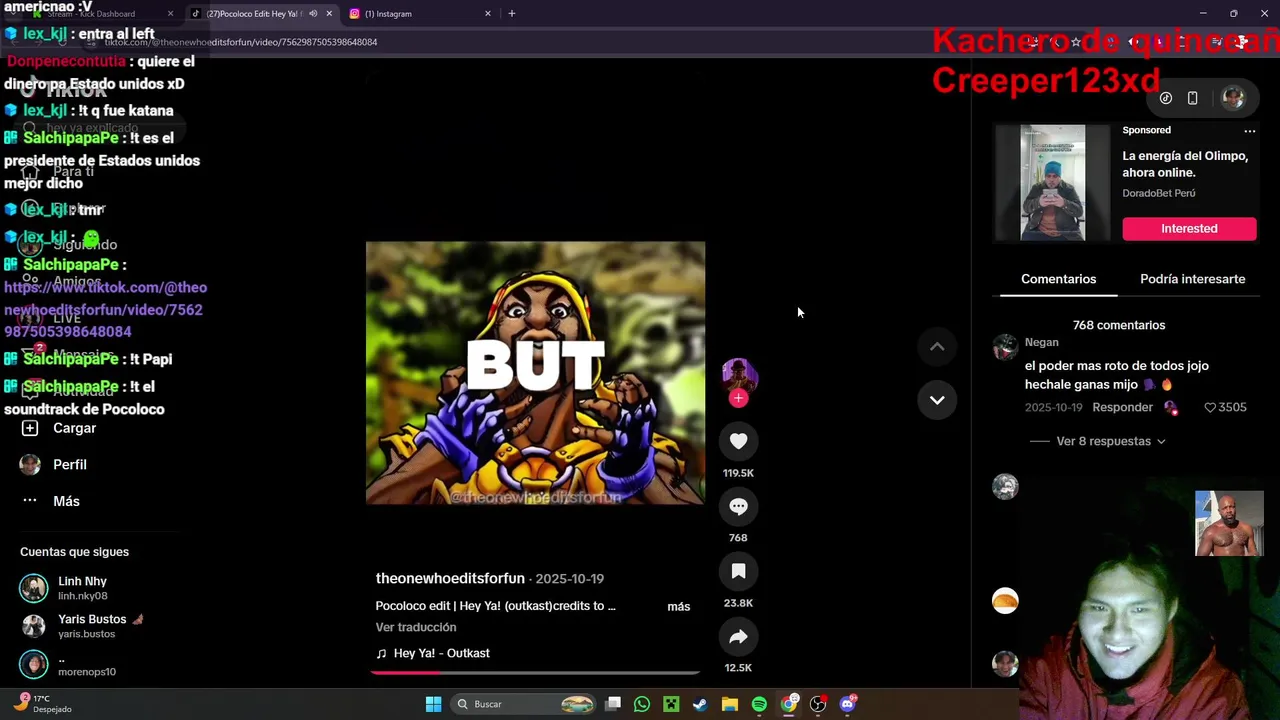Open the profile avatar menu at top right
The image size is (1280, 720).
[1233, 98]
